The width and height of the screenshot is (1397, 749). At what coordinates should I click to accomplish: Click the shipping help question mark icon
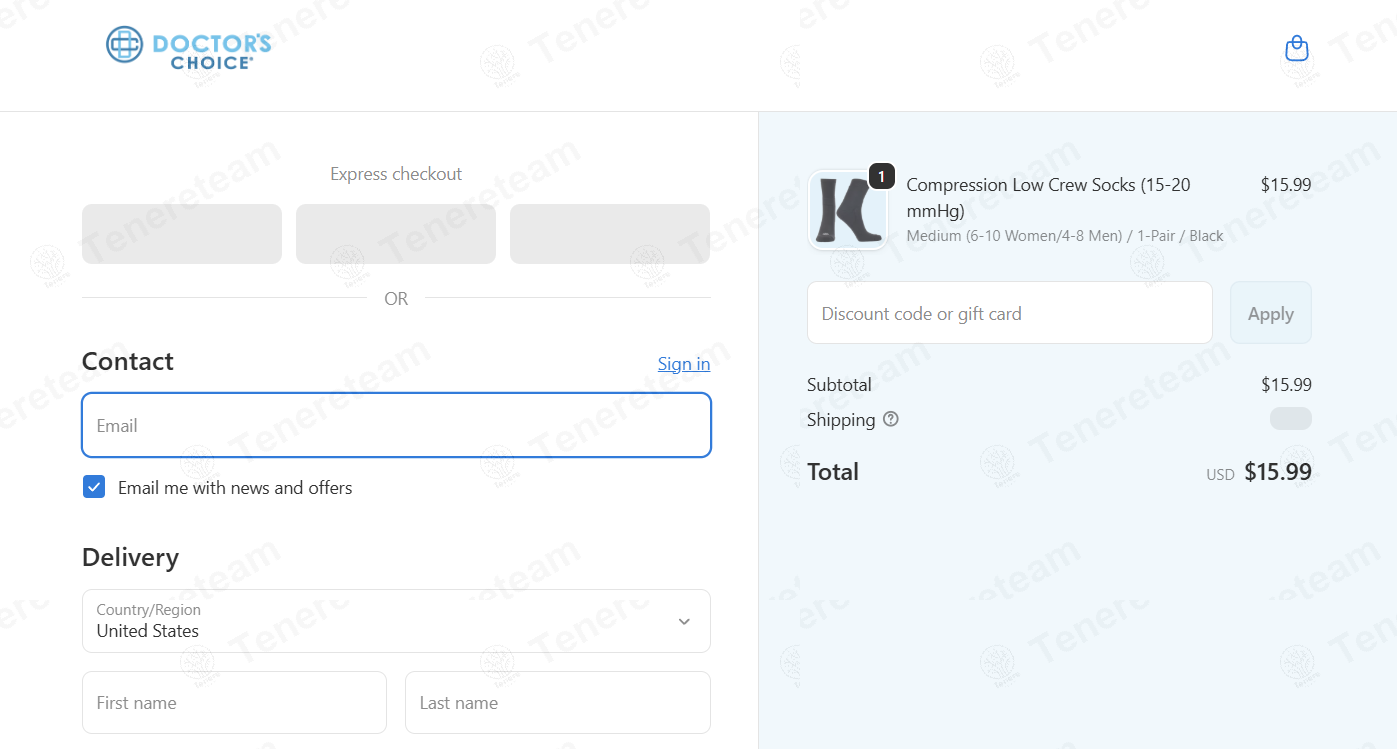[891, 419]
